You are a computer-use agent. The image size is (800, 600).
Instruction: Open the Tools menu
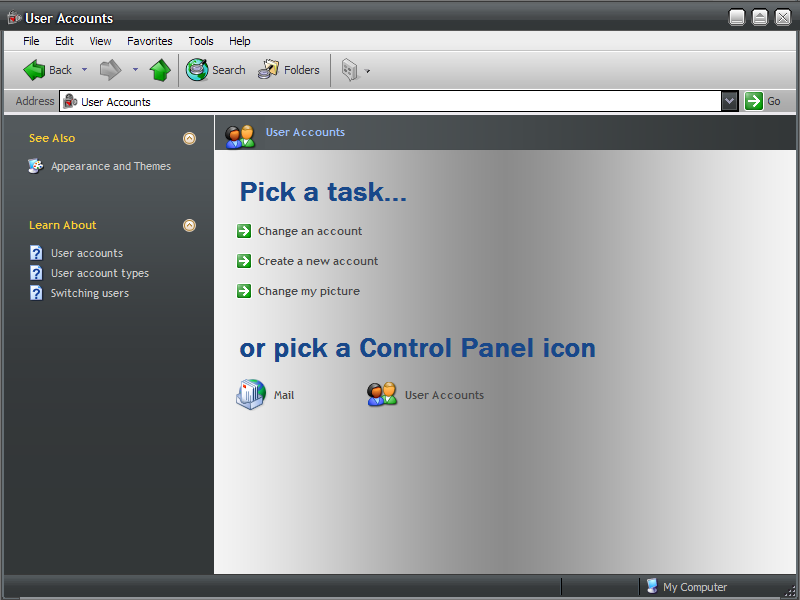[x=201, y=41]
